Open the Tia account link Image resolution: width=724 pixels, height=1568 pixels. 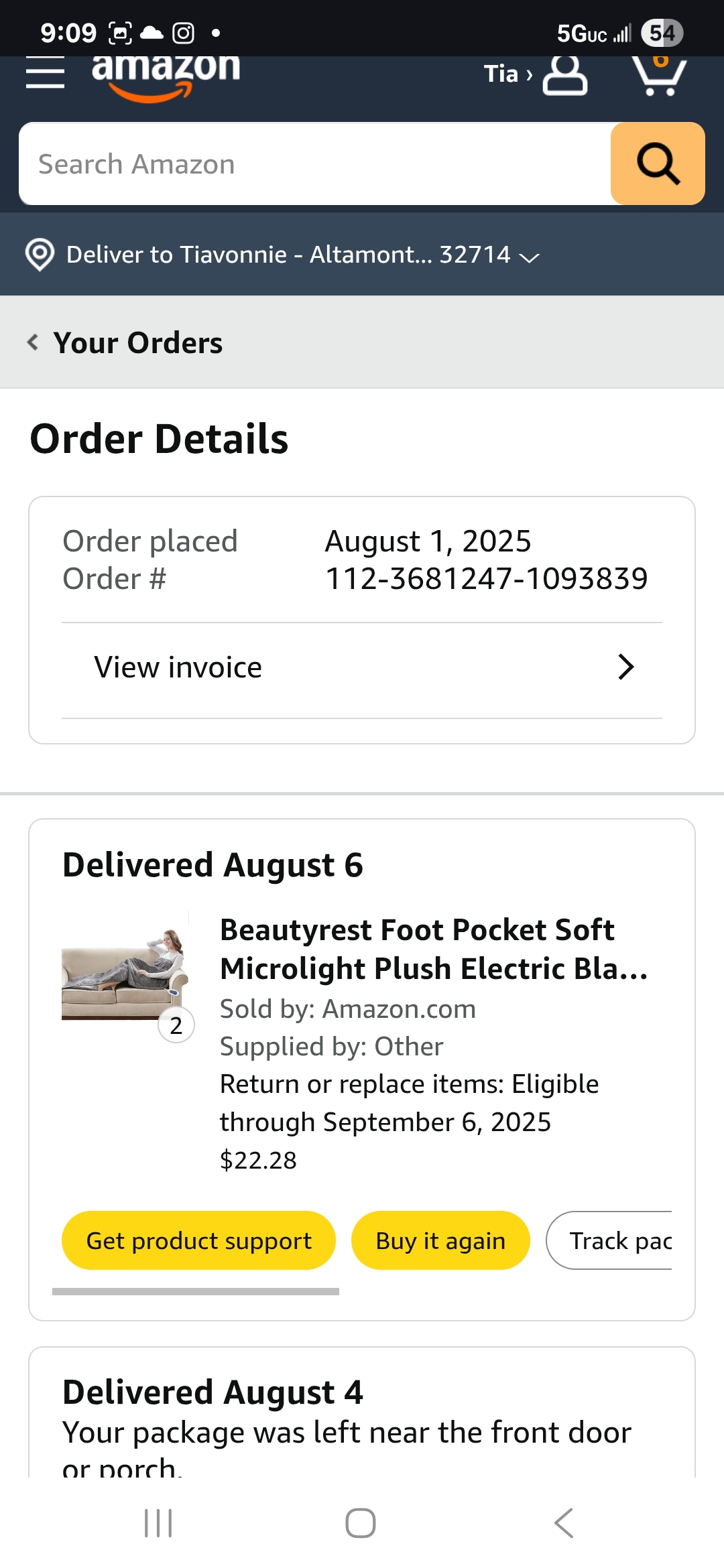tap(508, 74)
